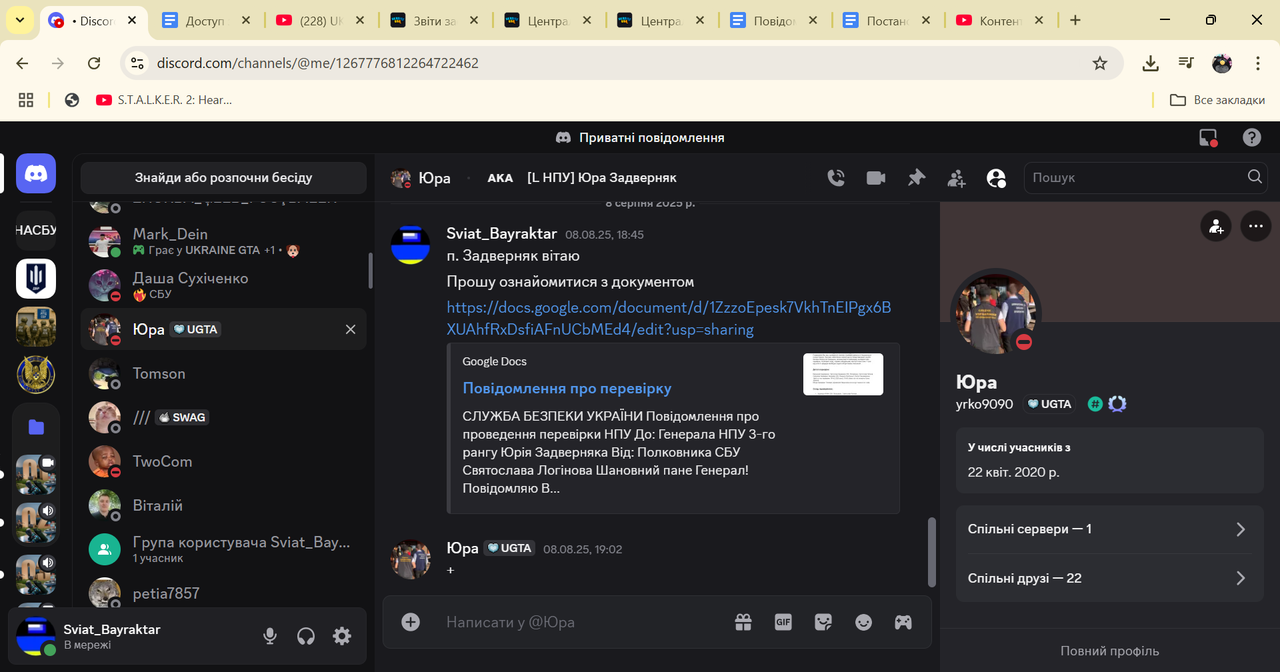This screenshot has height=672, width=1280.
Task: Open more options on Юра's profile
Action: tap(1255, 227)
